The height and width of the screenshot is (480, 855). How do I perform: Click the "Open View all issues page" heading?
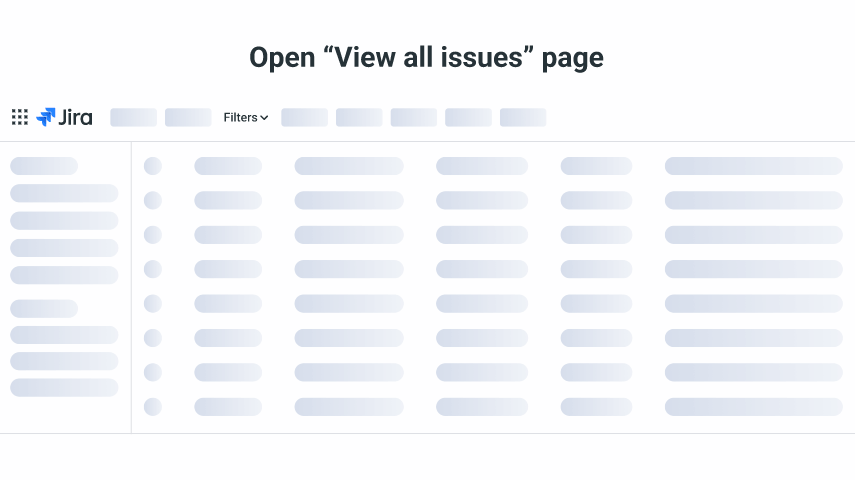[x=426, y=58]
